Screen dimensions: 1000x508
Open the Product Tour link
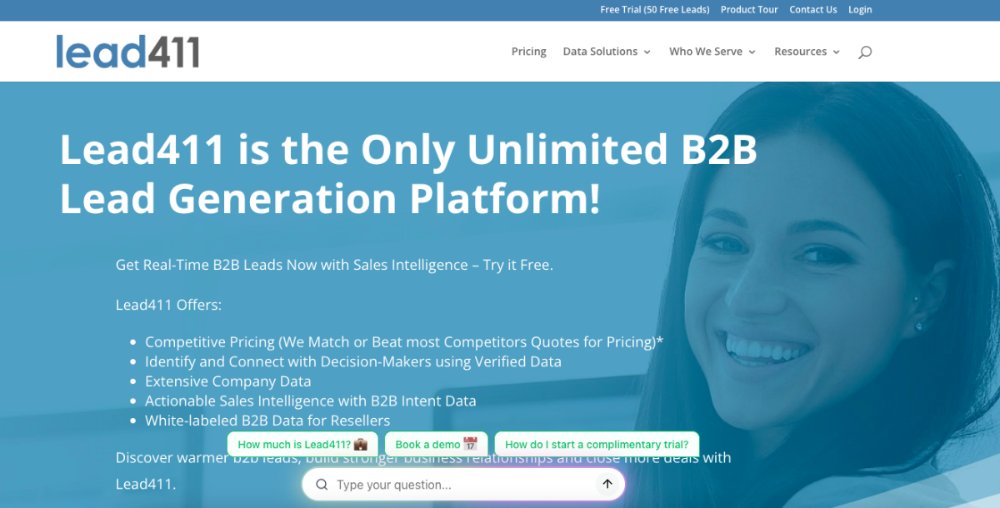(x=749, y=10)
